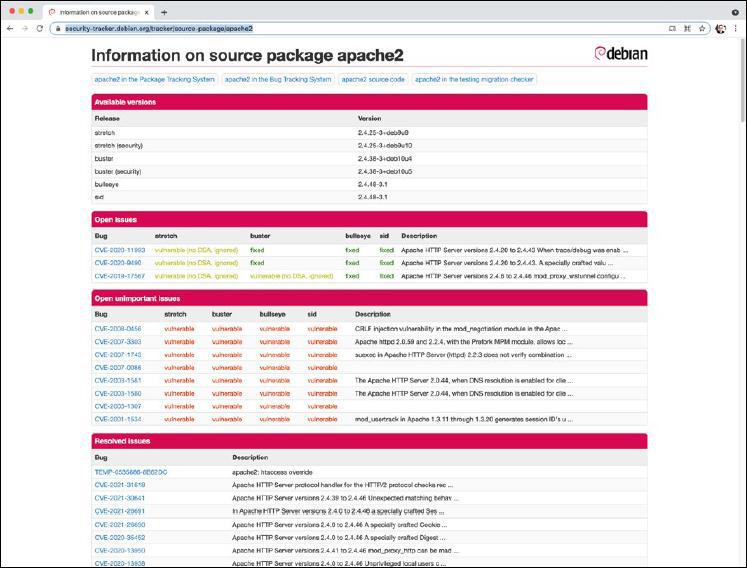Open the TEMP-0536666 resolved issue link

pyautogui.click(x=131, y=472)
